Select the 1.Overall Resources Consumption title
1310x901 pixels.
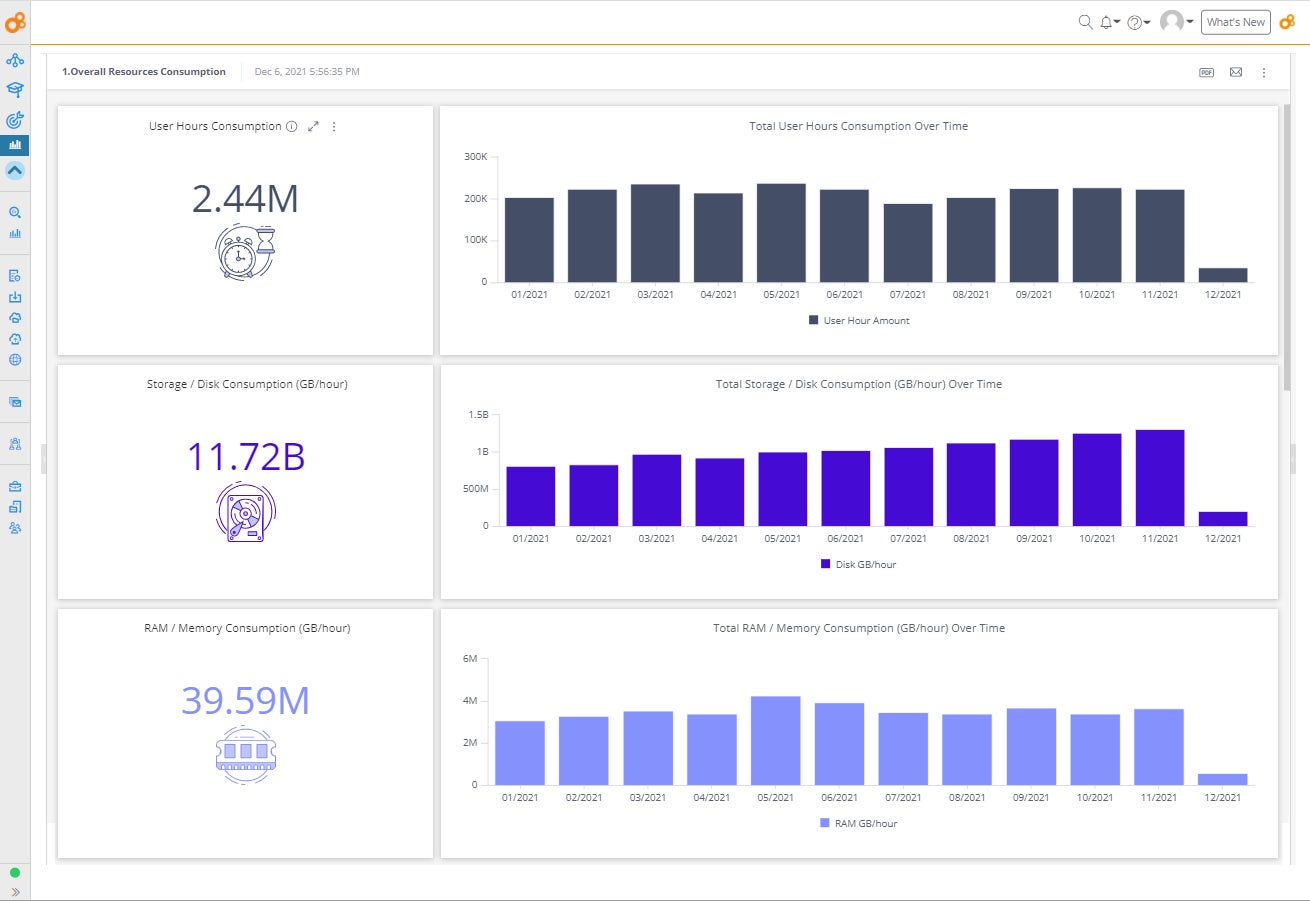click(x=145, y=71)
